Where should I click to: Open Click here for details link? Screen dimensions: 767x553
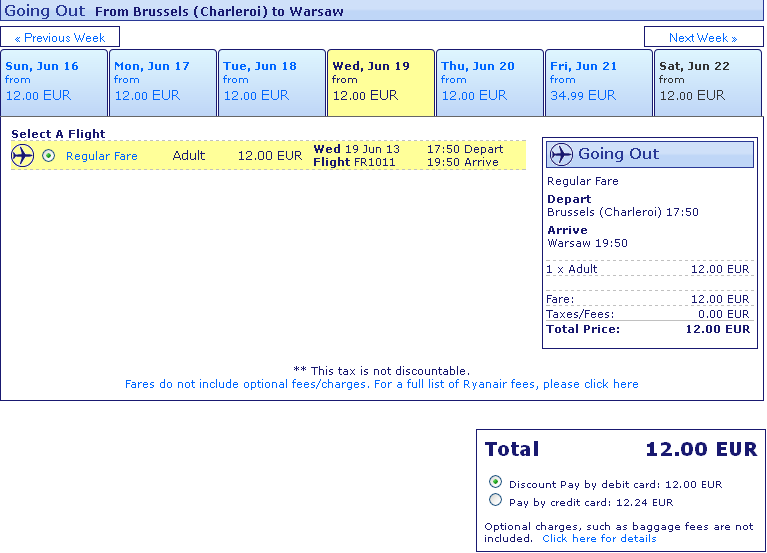point(599,538)
